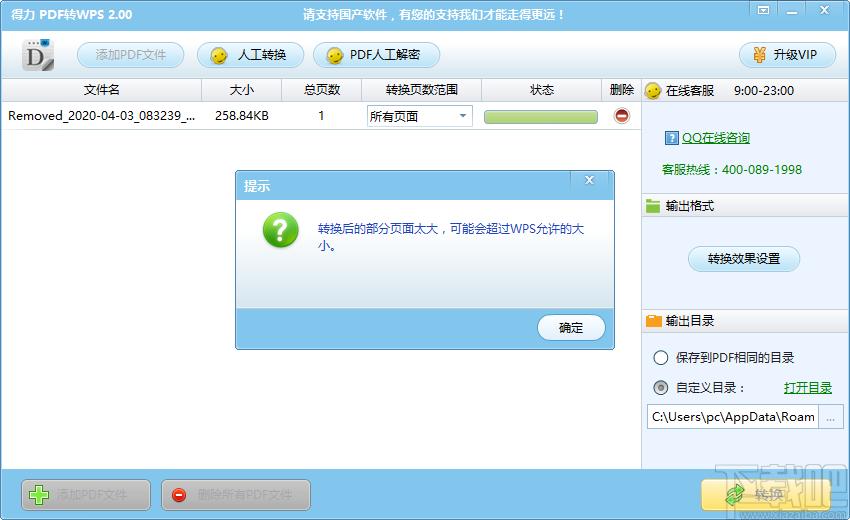Click the browse ellipsis button beside path
Screen dimensions: 850x520
click(830, 417)
